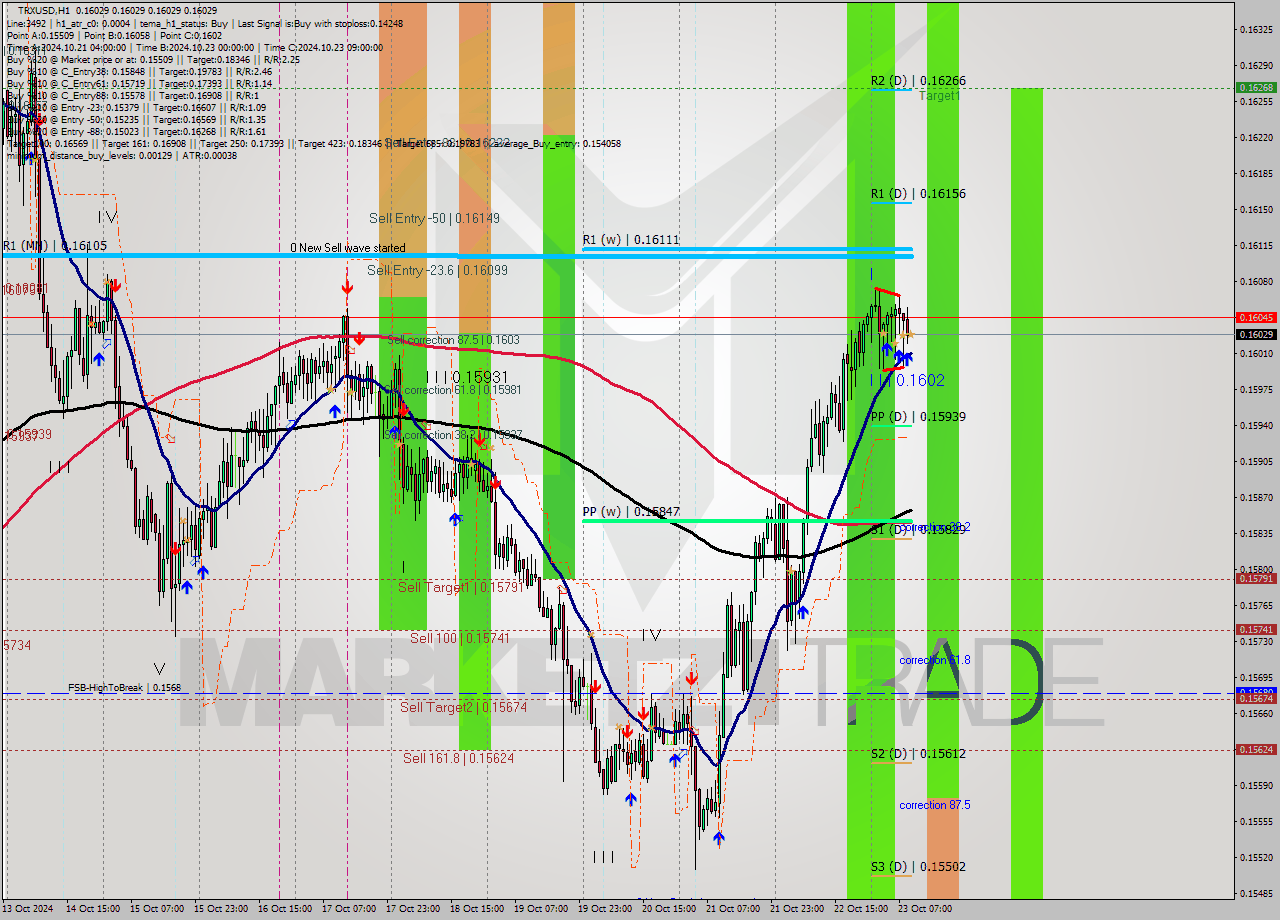Viewport: 1280px width, 920px height.
Task: Click 'Sell 161.8 | 0.15624' label
Action: [459, 758]
